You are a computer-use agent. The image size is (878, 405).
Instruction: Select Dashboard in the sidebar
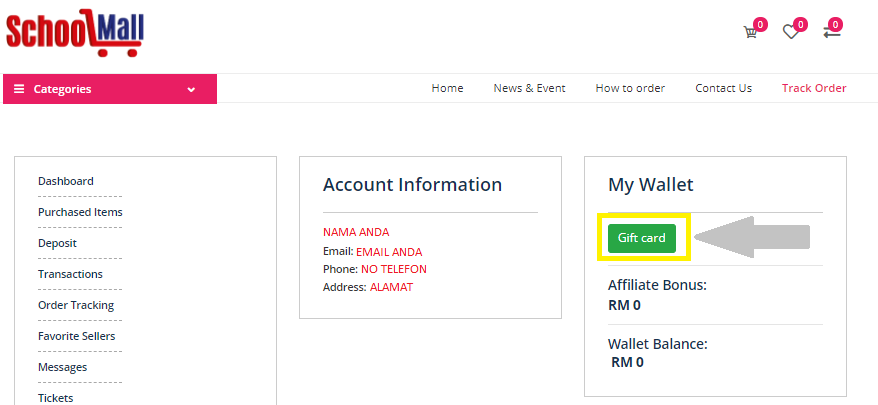pos(66,181)
